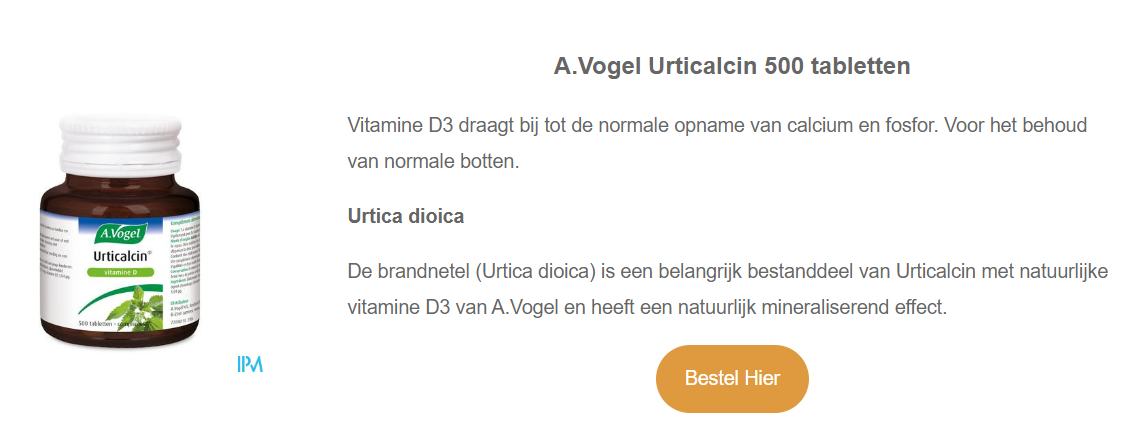1146x439 pixels.
Task: Click the white bottle cap
Action: [x=122, y=142]
